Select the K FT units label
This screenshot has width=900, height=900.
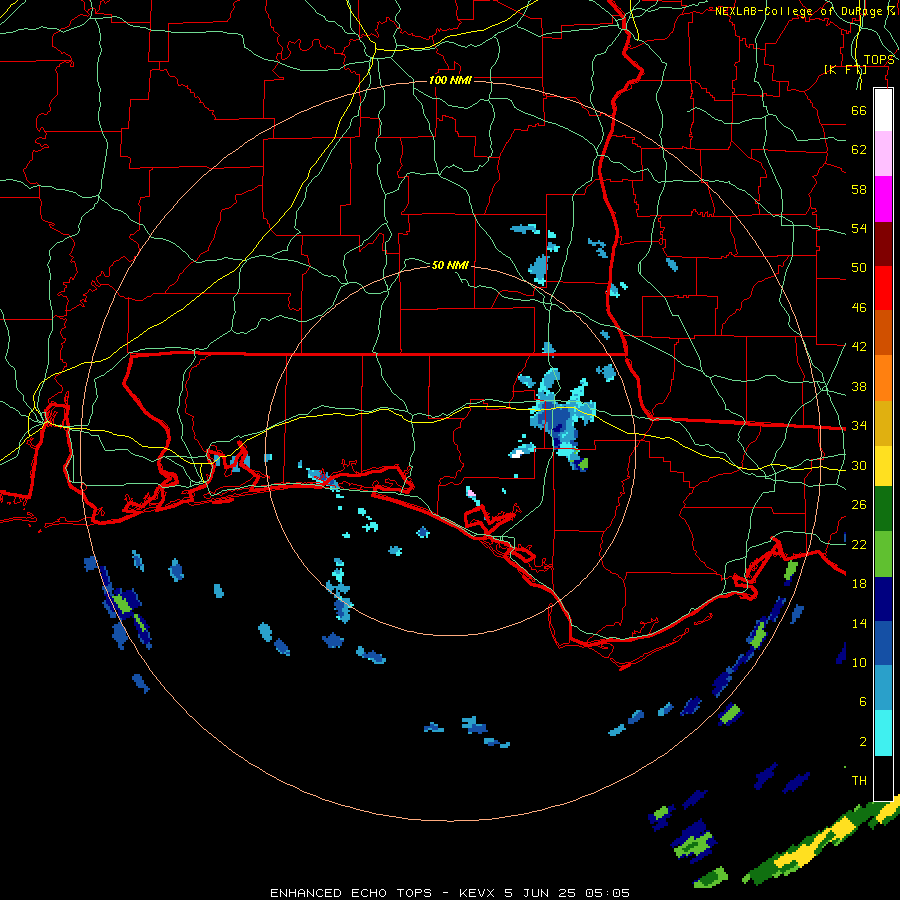845,70
